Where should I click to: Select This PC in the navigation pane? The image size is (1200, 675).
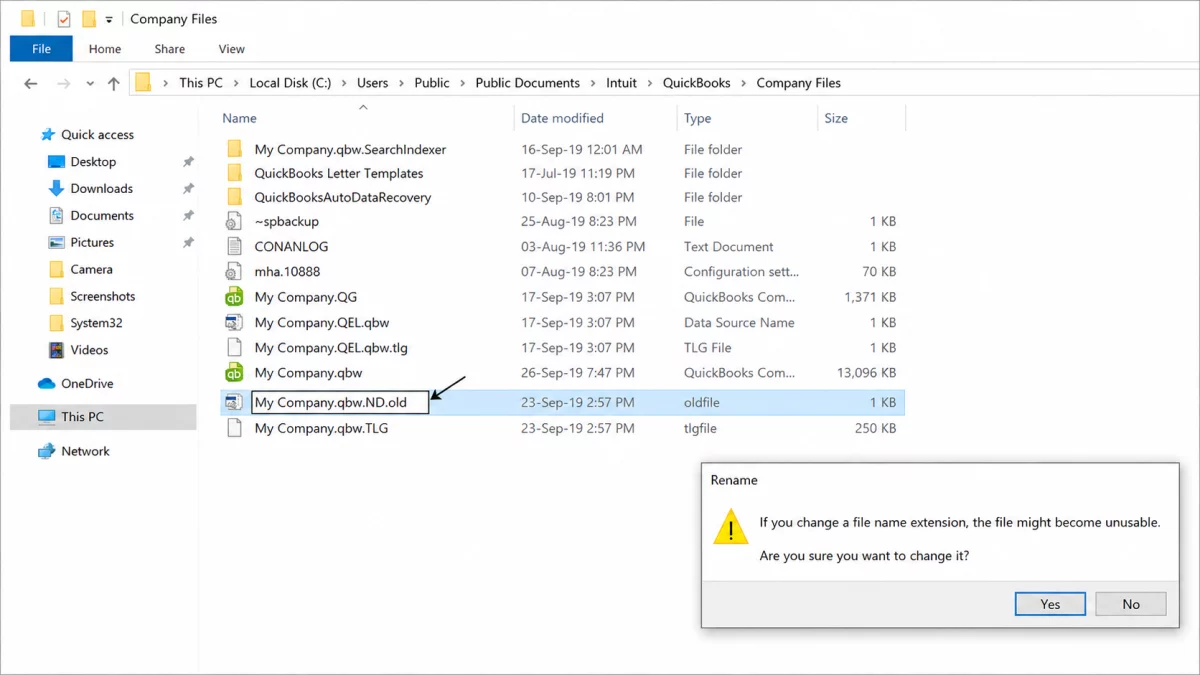click(103, 417)
